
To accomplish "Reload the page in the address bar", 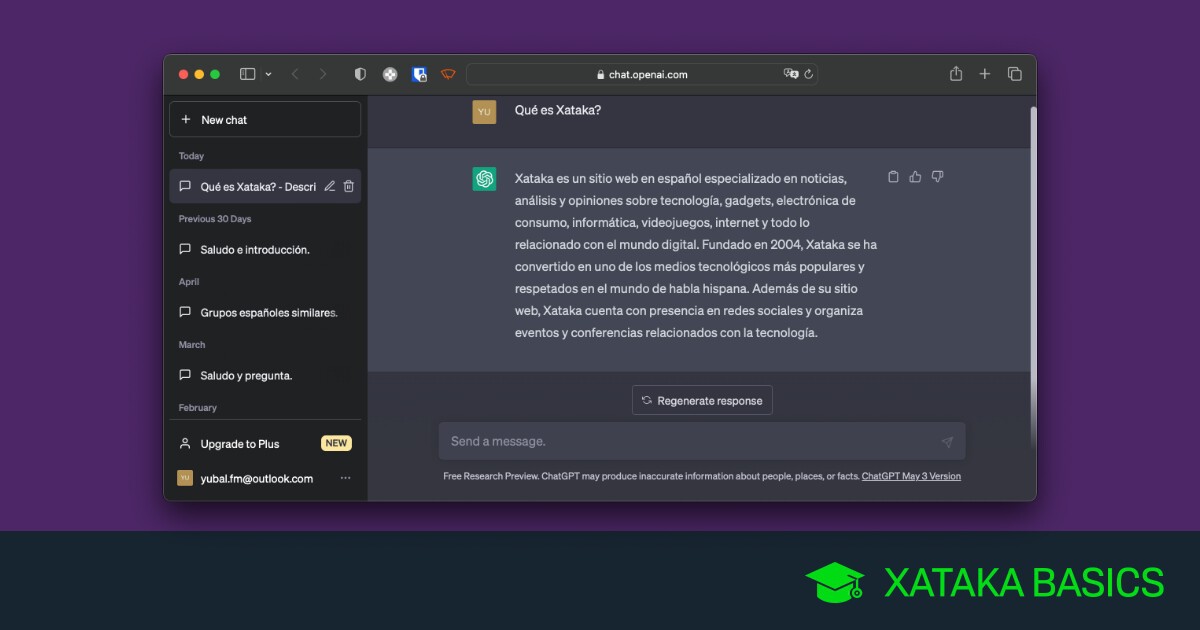I will tap(808, 74).
